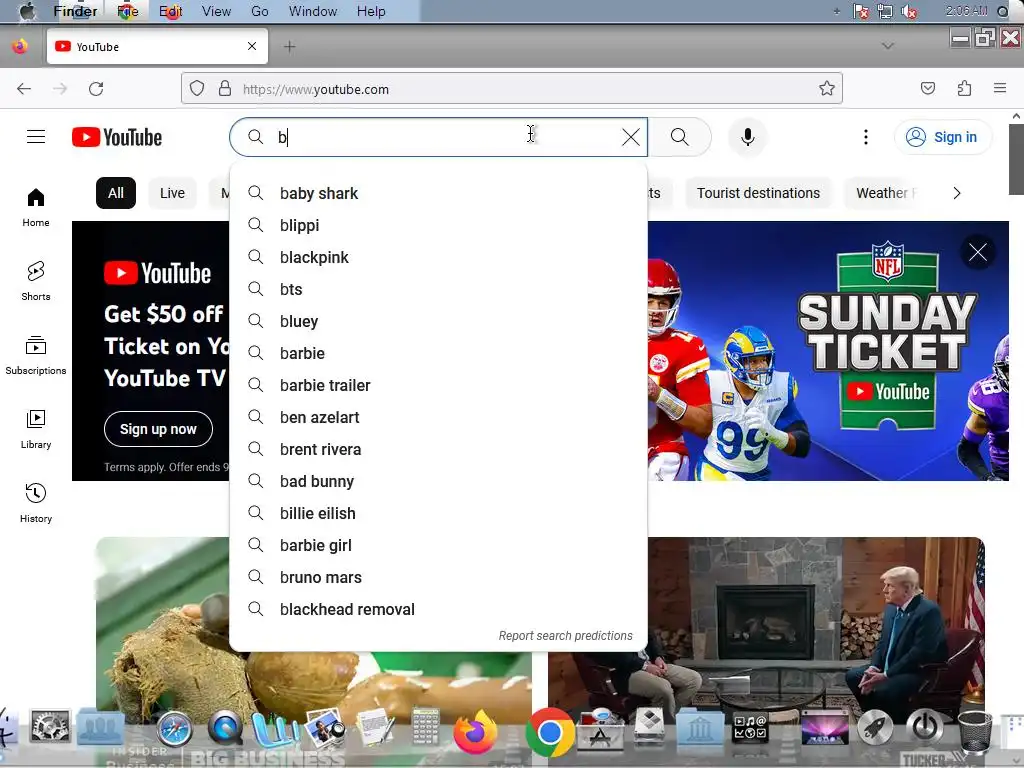This screenshot has width=1024, height=768.
Task: Open Safari compass in the dock
Action: (x=174, y=729)
